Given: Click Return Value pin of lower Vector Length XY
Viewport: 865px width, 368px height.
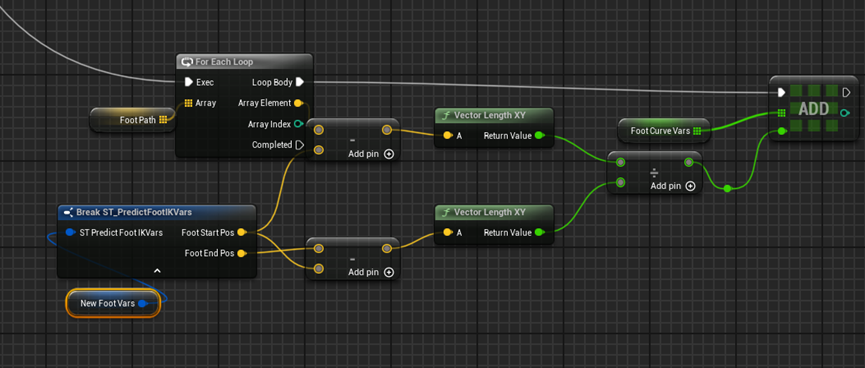Looking at the screenshot, I should [x=539, y=233].
